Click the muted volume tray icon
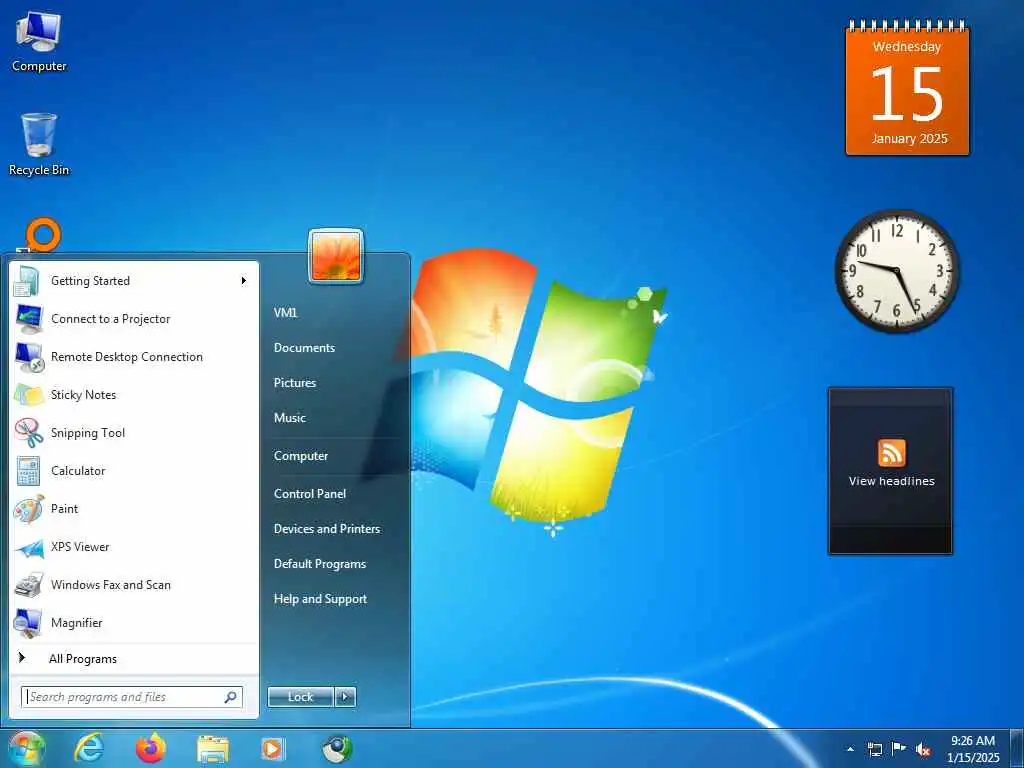Image resolution: width=1024 pixels, height=768 pixels. (923, 750)
